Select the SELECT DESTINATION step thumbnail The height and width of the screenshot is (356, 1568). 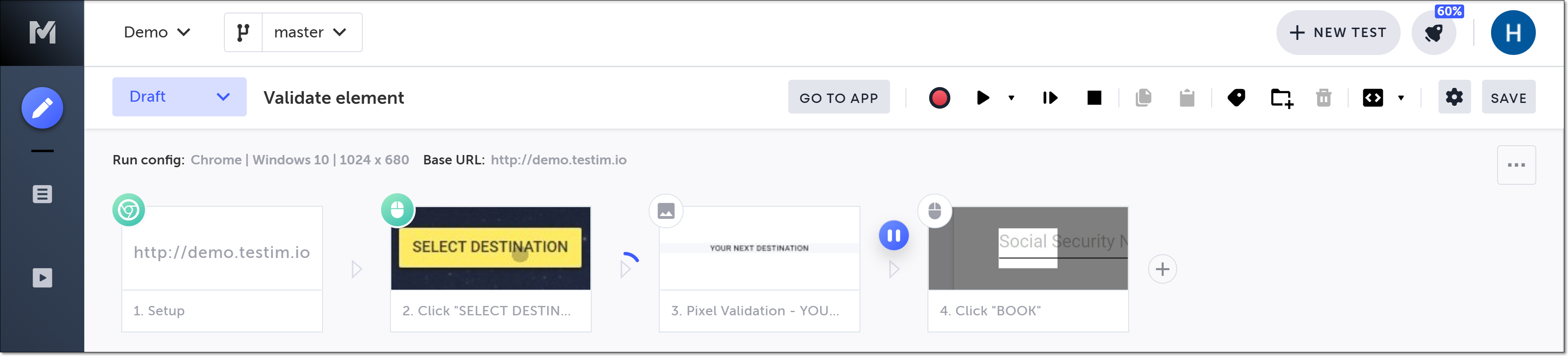(490, 248)
